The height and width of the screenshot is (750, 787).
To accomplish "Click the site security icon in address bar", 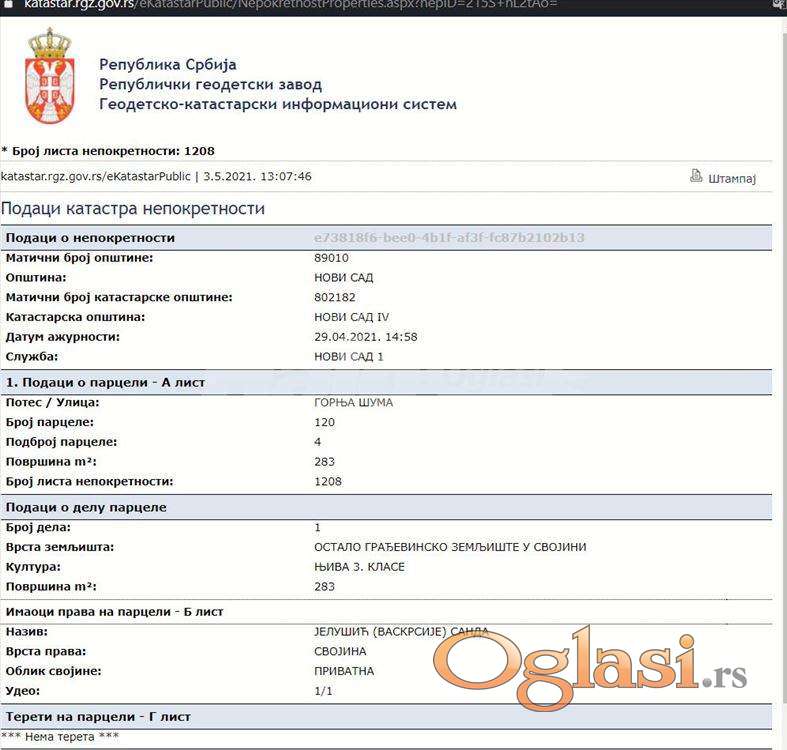I will (x=8, y=5).
